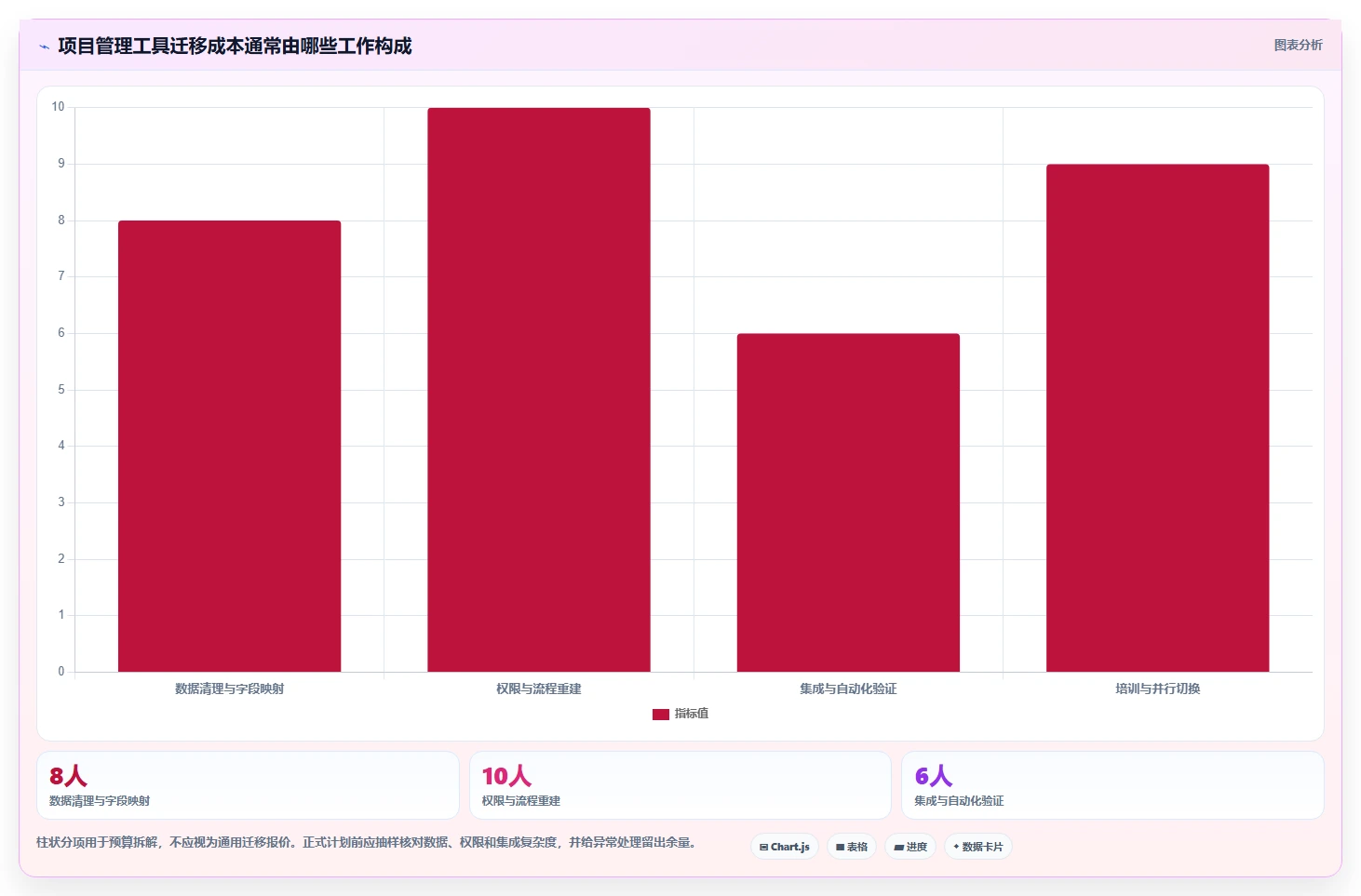Click the footnote text starting 柱状分项用于预算拆解
This screenshot has width=1361, height=896.
tap(367, 842)
